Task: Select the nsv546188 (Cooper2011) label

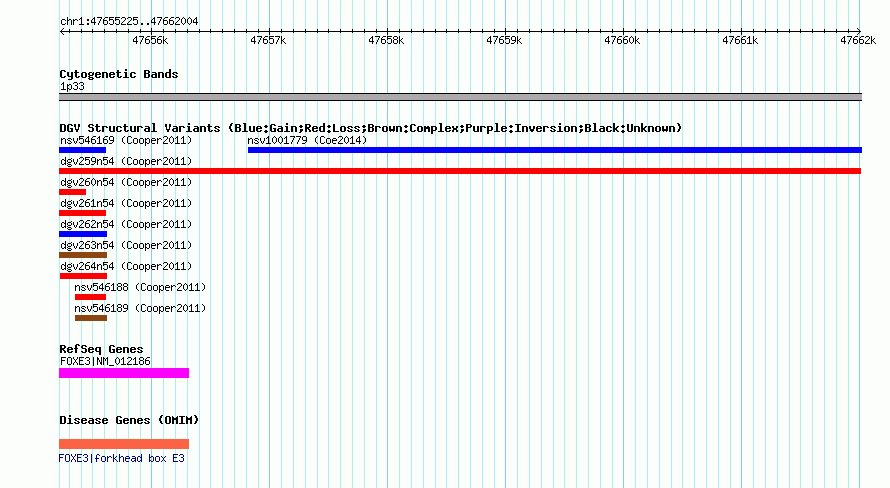Action: pos(140,287)
